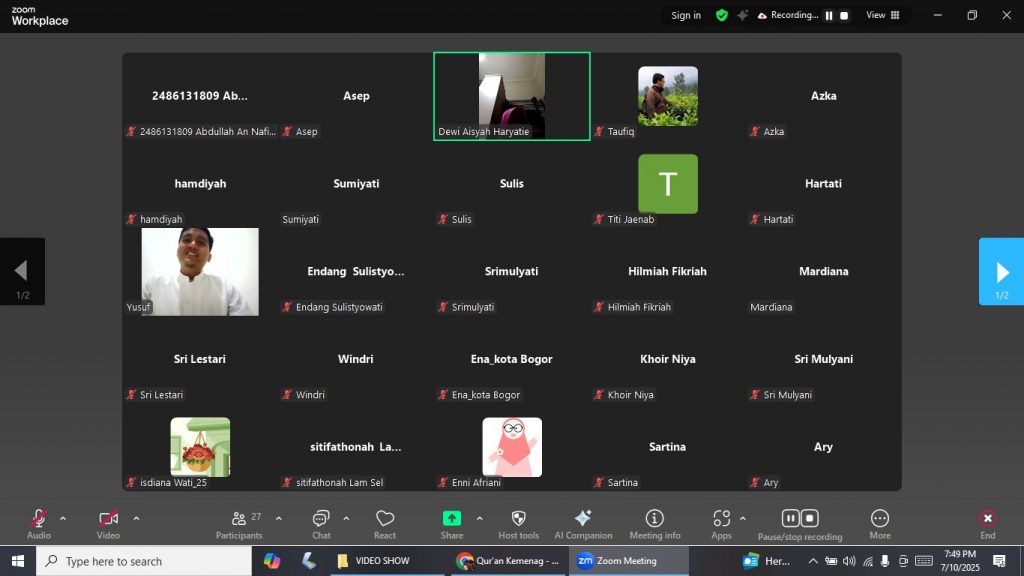Open the Chat panel
The width and height of the screenshot is (1024, 576).
[x=321, y=523]
